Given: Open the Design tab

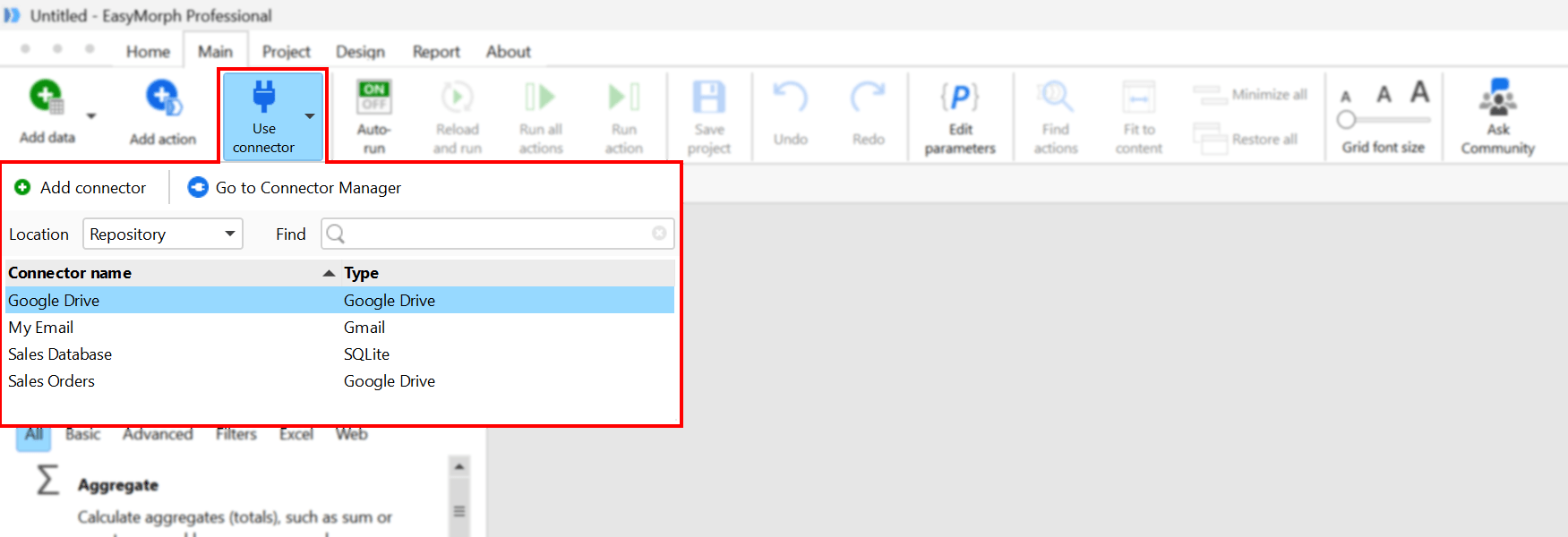Looking at the screenshot, I should (x=360, y=52).
